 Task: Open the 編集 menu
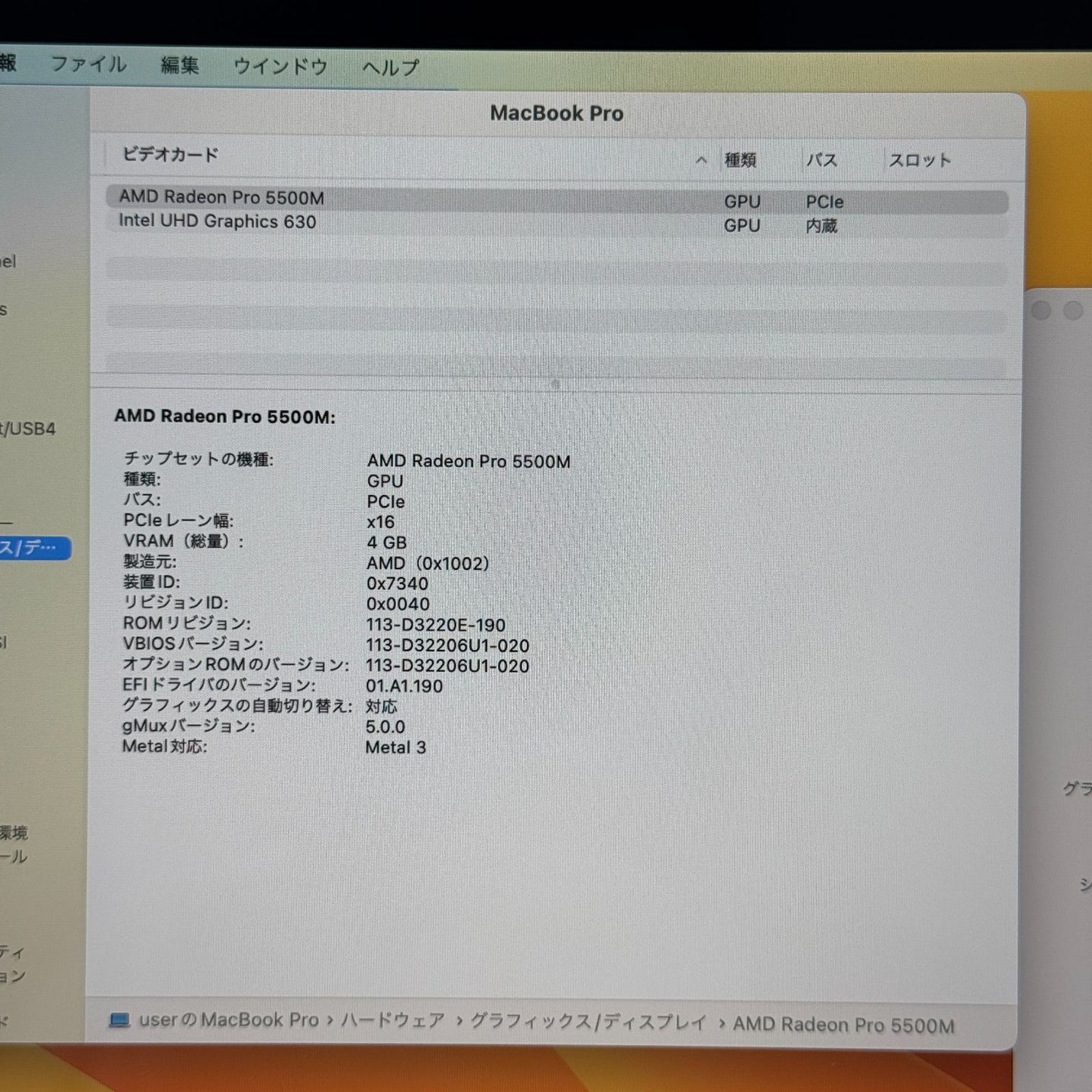(x=180, y=66)
